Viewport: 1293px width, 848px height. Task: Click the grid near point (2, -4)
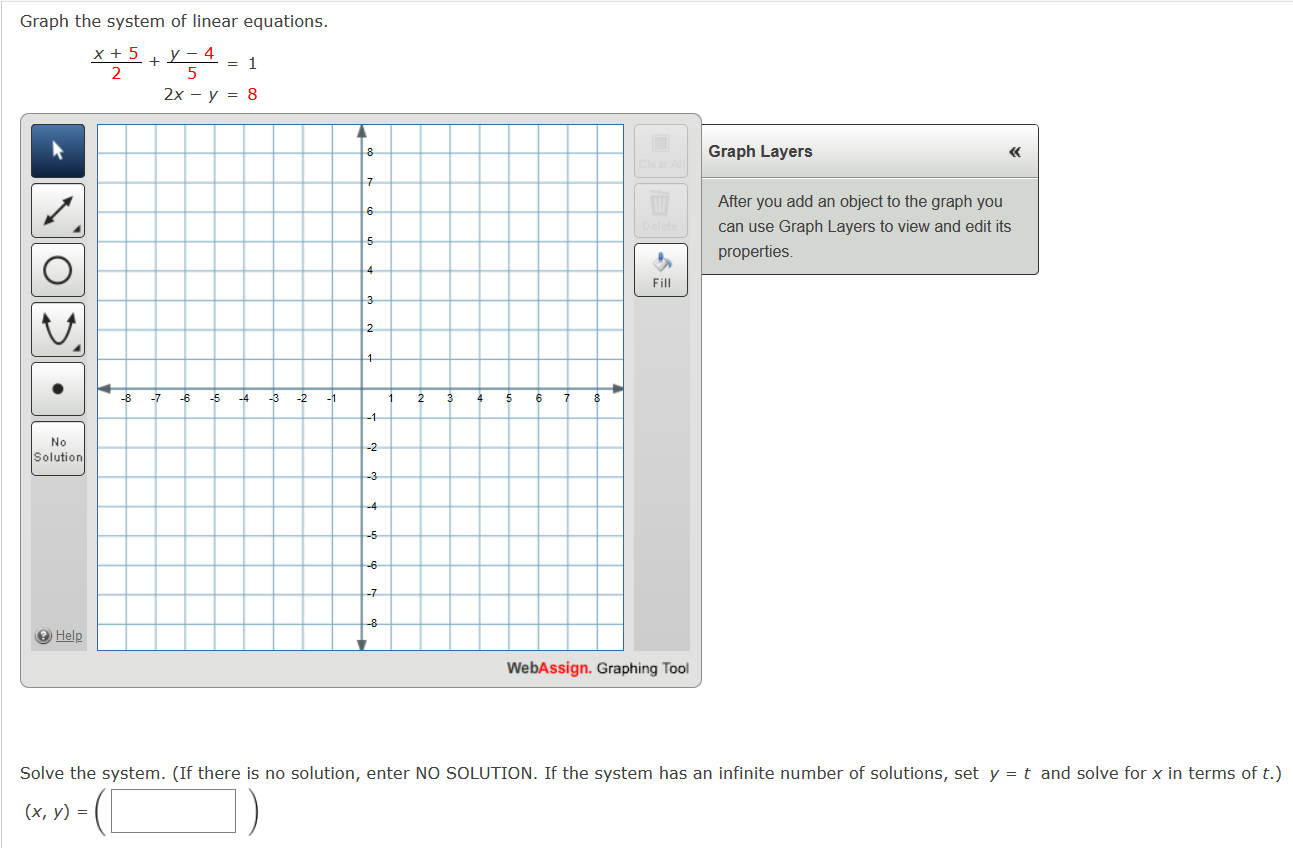point(419,507)
